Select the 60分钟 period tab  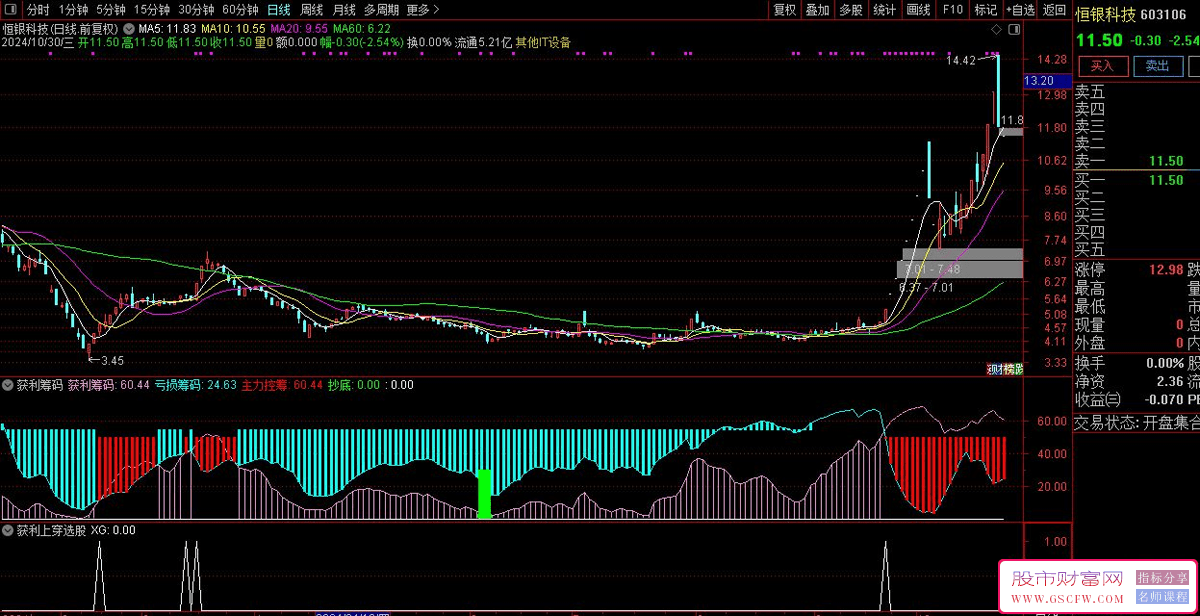tap(239, 10)
